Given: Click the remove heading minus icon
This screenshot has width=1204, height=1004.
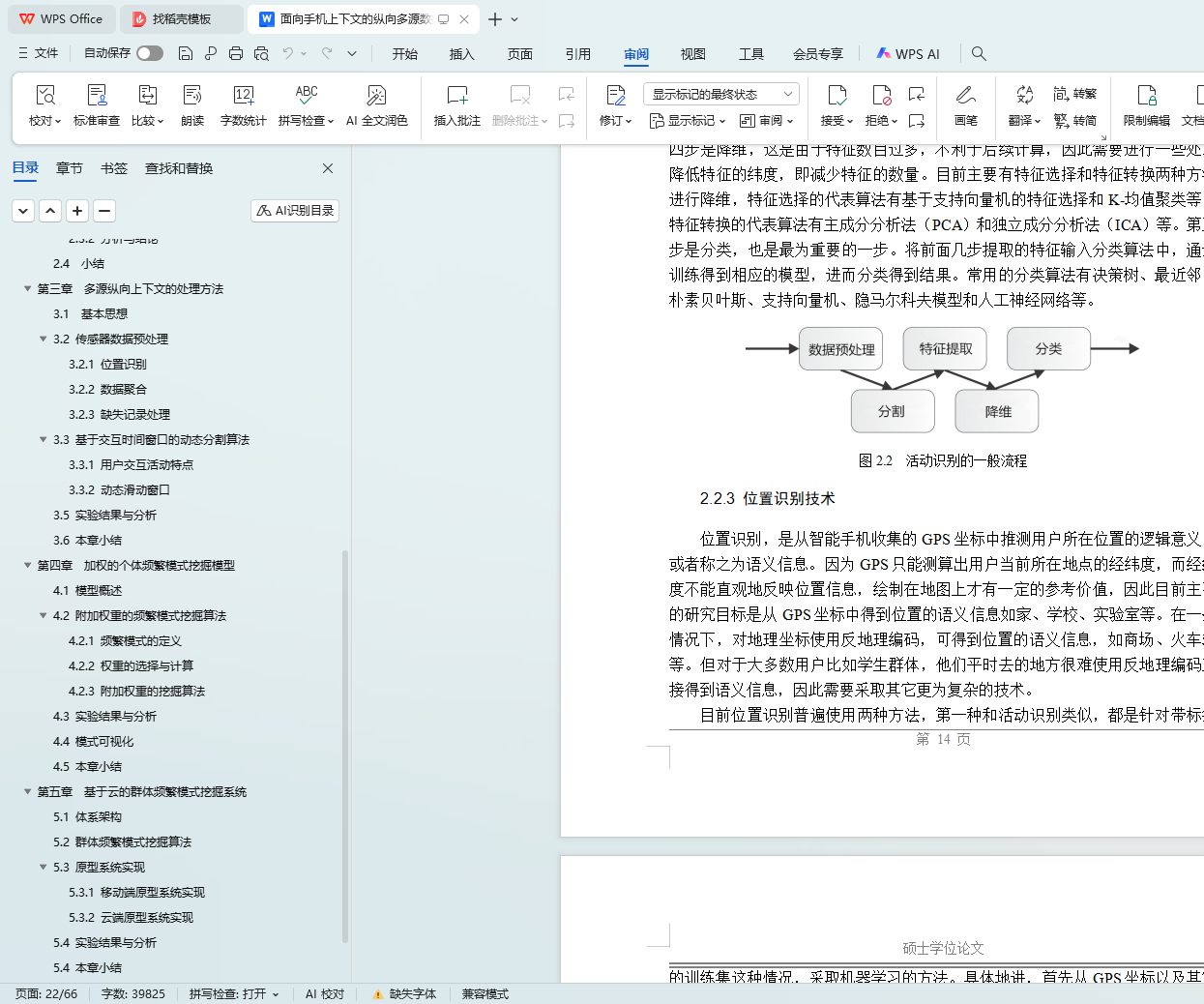Looking at the screenshot, I should 104,210.
